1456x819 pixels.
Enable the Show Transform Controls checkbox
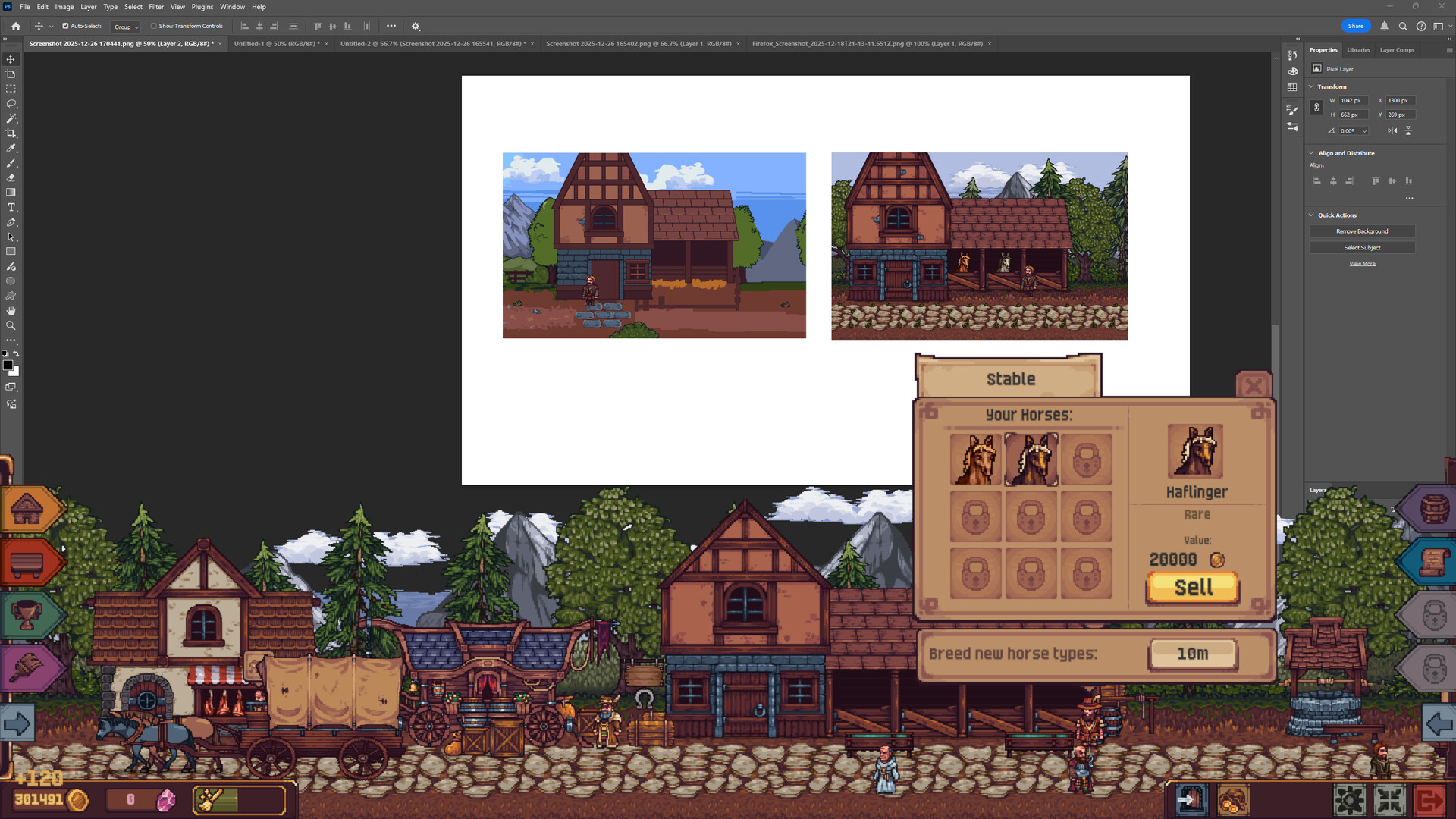pos(152,25)
